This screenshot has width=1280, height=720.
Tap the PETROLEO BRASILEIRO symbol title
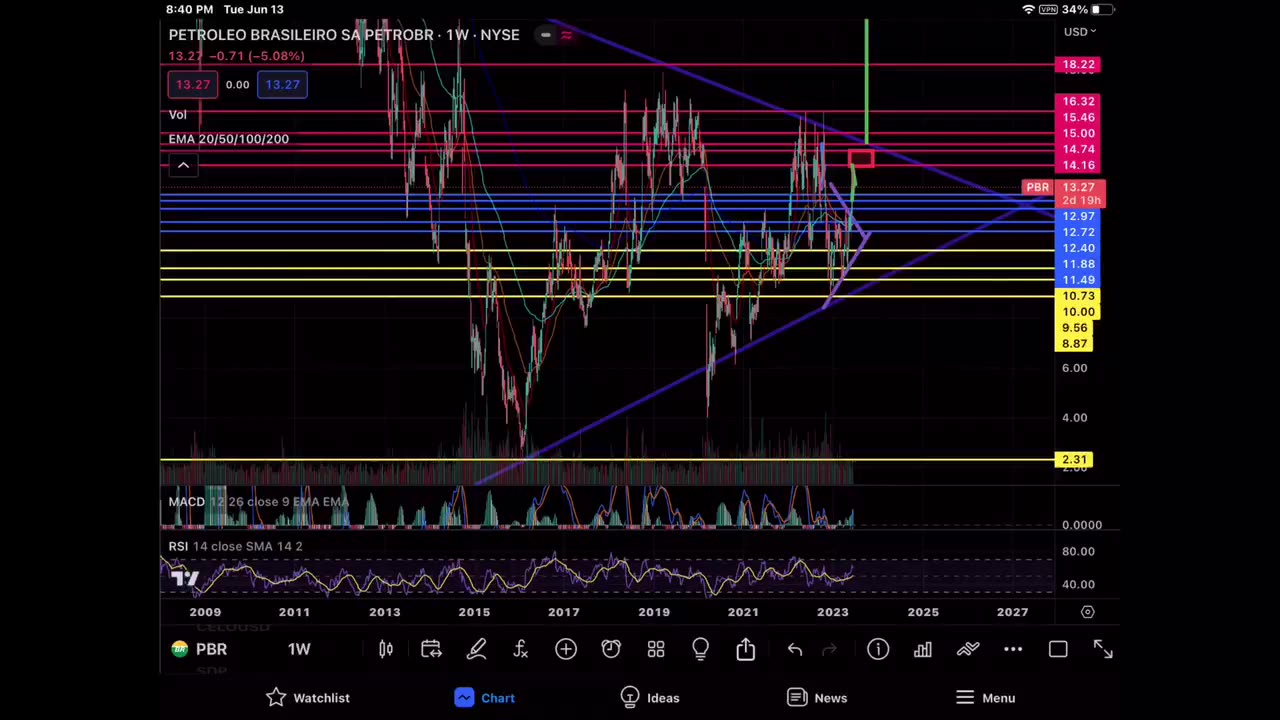pyautogui.click(x=344, y=35)
